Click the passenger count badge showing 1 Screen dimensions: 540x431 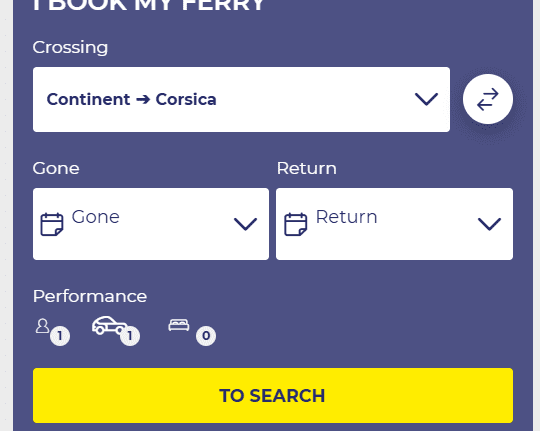60,336
